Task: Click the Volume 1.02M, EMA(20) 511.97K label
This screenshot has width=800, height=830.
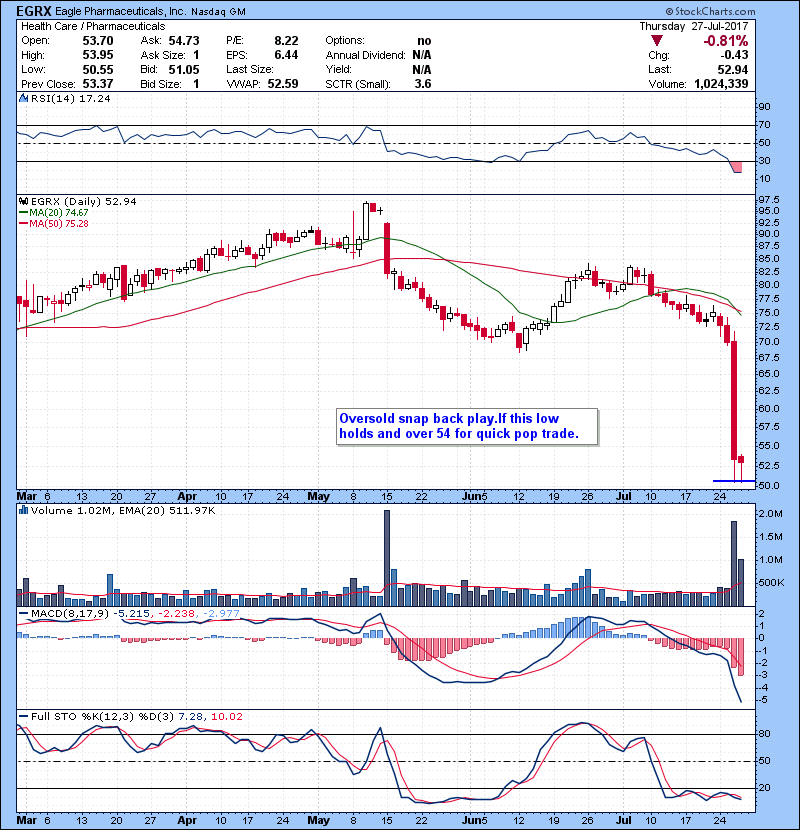Action: coord(123,511)
